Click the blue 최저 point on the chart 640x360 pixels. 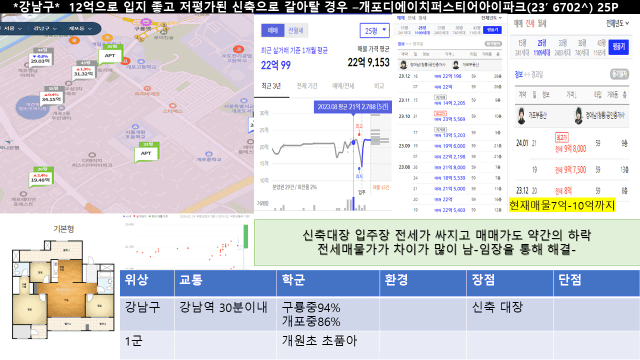tap(359, 168)
